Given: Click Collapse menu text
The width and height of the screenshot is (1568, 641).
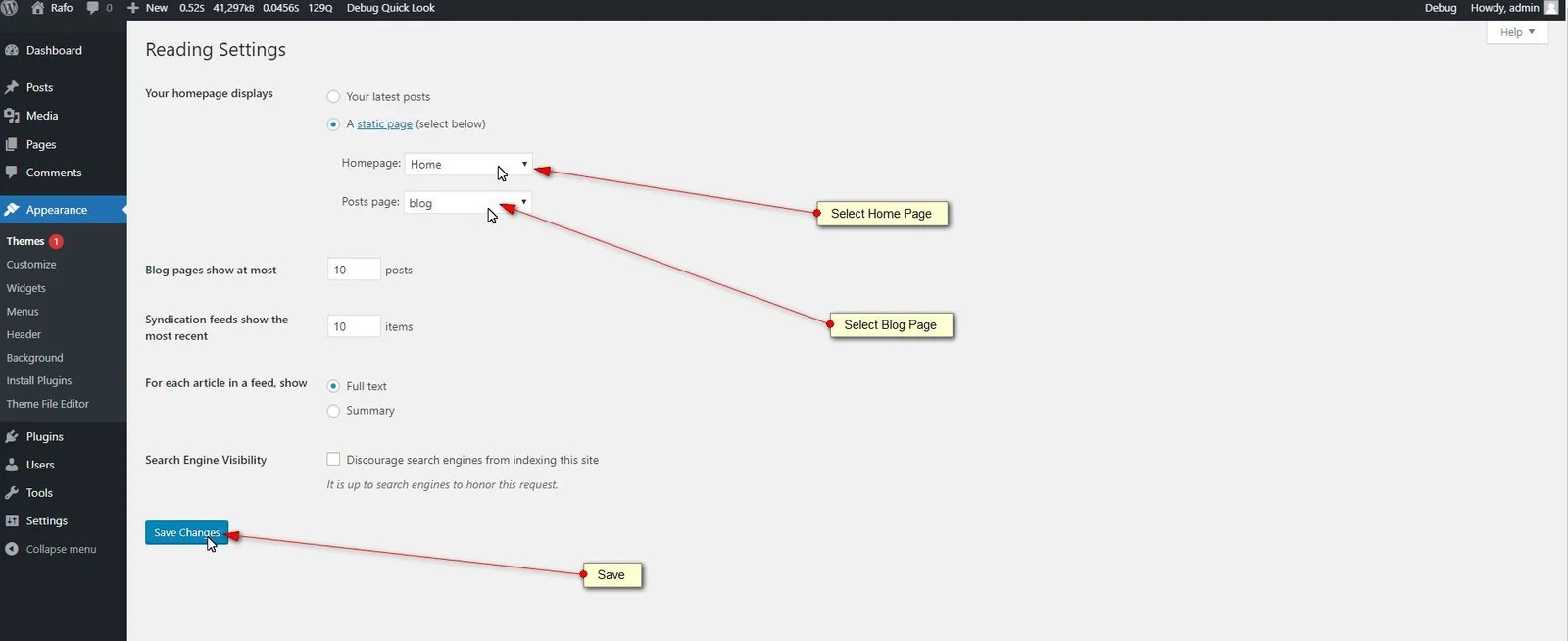Looking at the screenshot, I should tap(61, 549).
